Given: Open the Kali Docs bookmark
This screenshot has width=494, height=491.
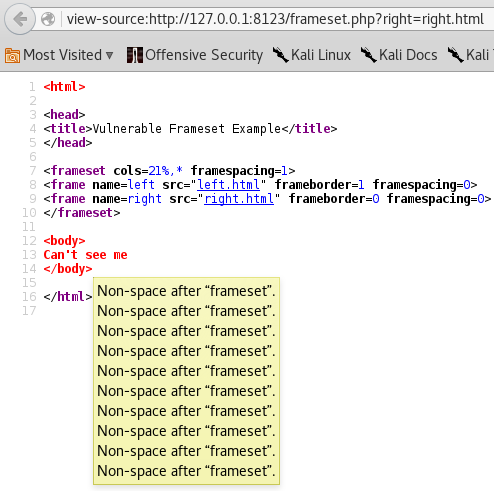Looking at the screenshot, I should [x=399, y=55].
